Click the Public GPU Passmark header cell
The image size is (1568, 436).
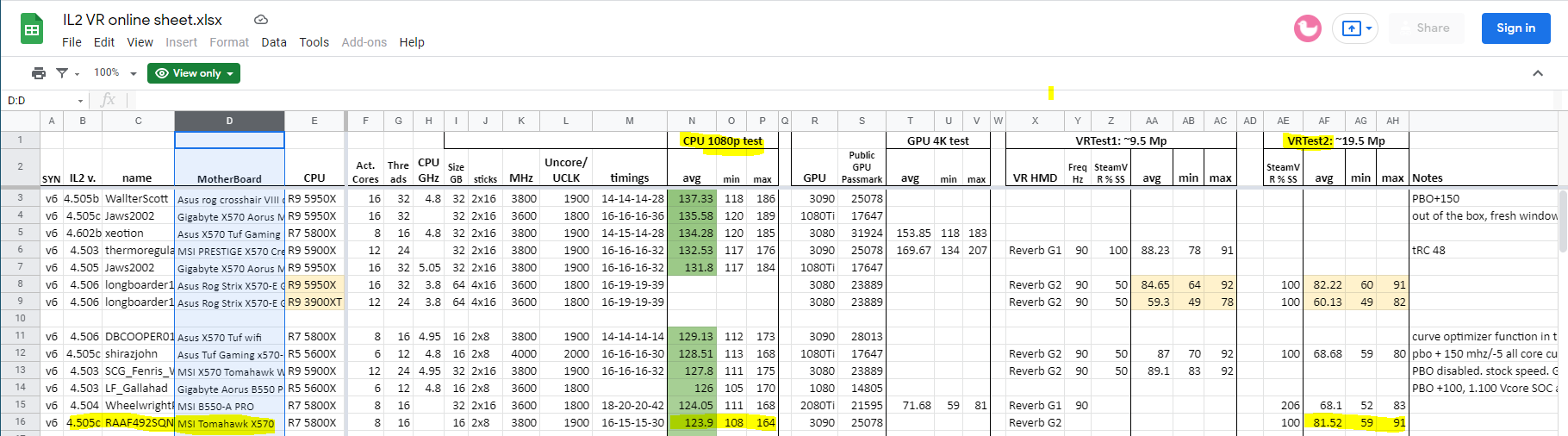[x=862, y=167]
